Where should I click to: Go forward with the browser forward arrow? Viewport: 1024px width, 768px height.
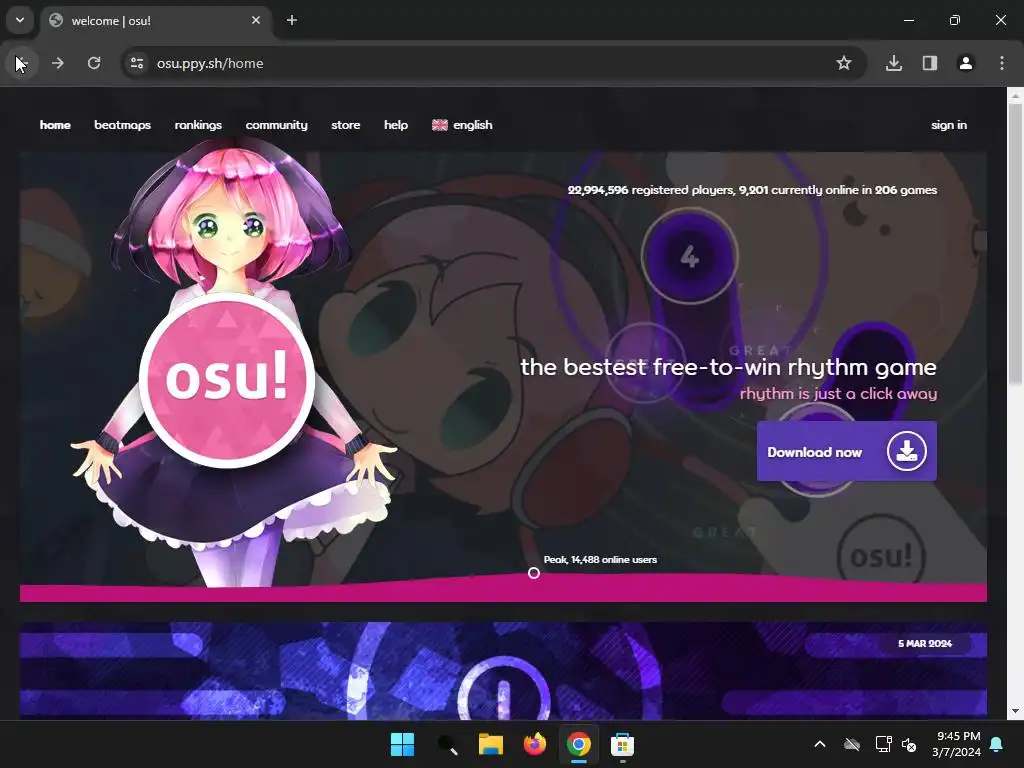57,63
